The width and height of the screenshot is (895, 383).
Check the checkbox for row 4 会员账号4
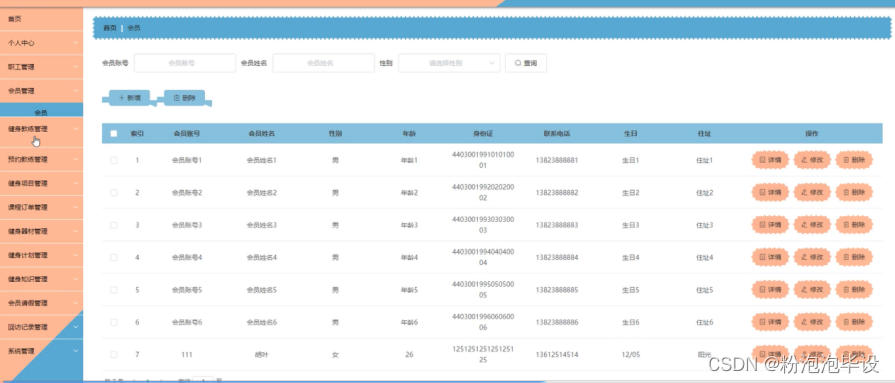click(114, 257)
